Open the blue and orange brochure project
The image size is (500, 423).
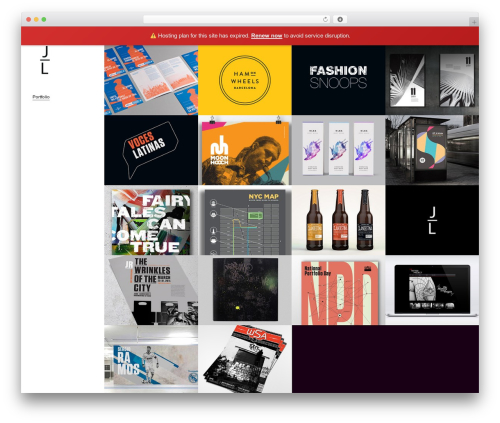[x=151, y=80]
